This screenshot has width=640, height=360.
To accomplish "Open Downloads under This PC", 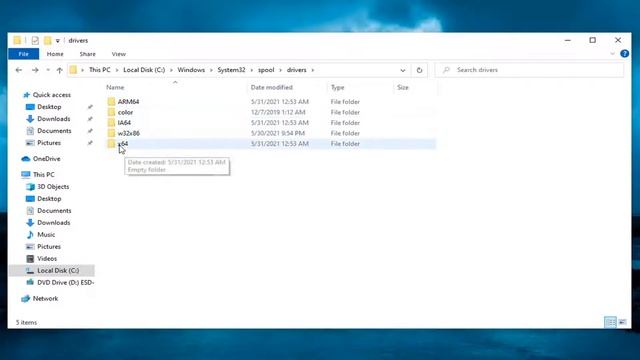I will click(53, 223).
